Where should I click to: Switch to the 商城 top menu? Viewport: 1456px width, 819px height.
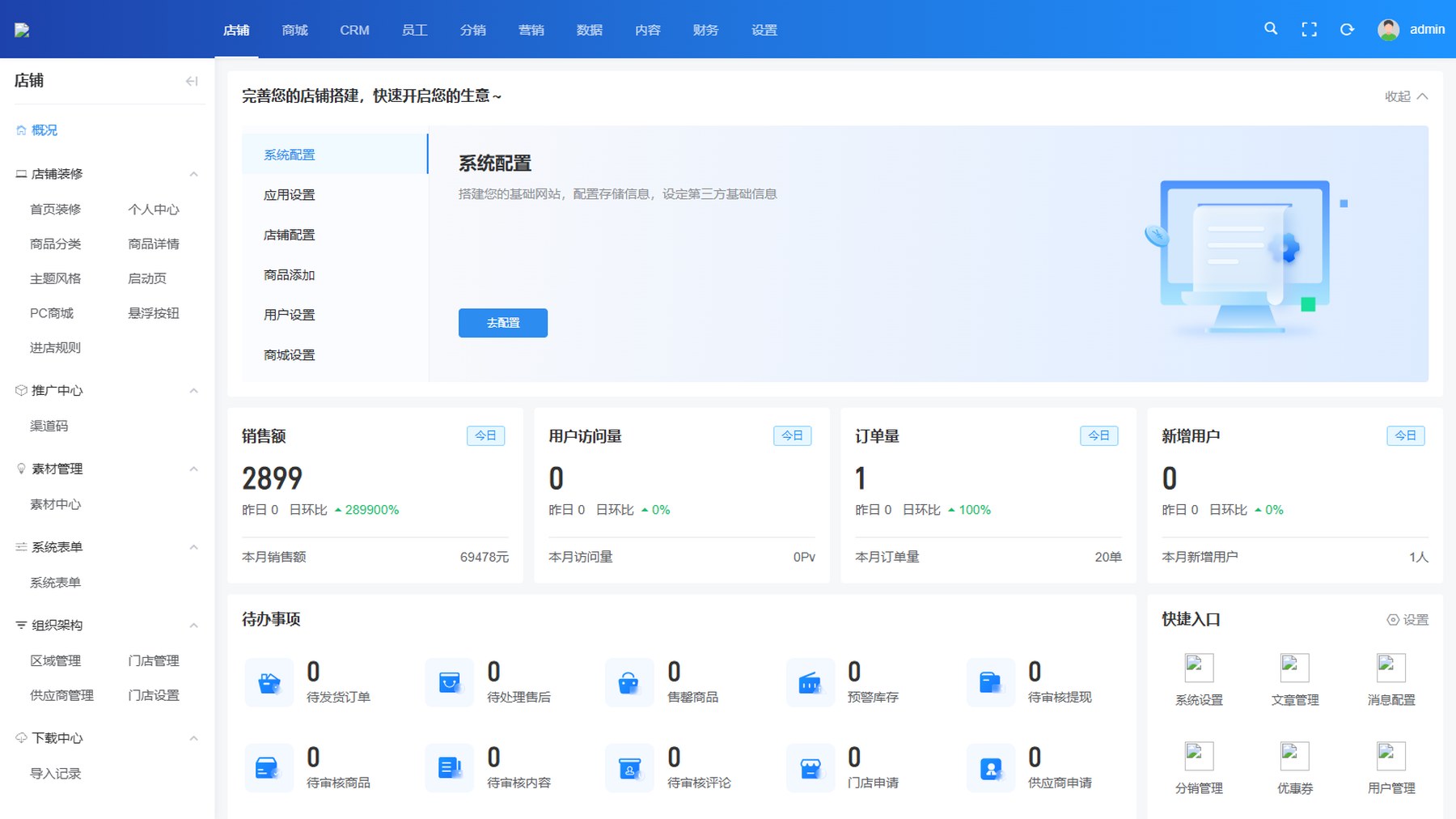[x=295, y=30]
